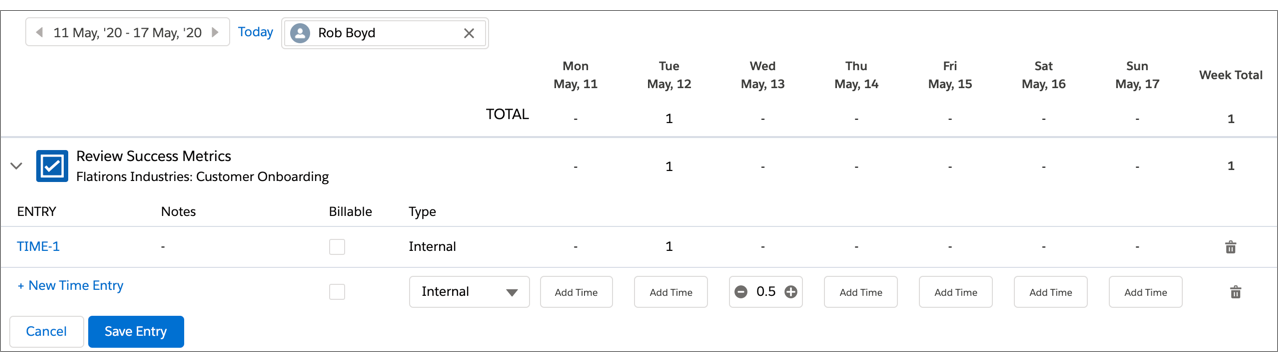This screenshot has height=362, width=1278.
Task: Jump to Today
Action: click(255, 32)
